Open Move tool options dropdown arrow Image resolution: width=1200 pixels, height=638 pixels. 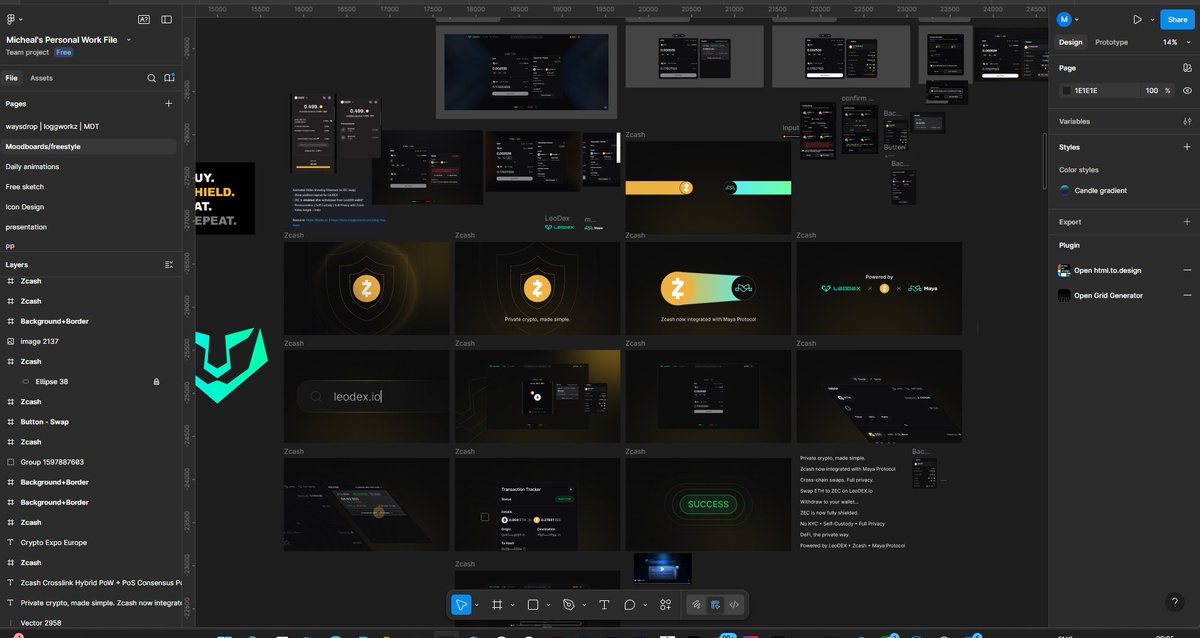pos(476,605)
